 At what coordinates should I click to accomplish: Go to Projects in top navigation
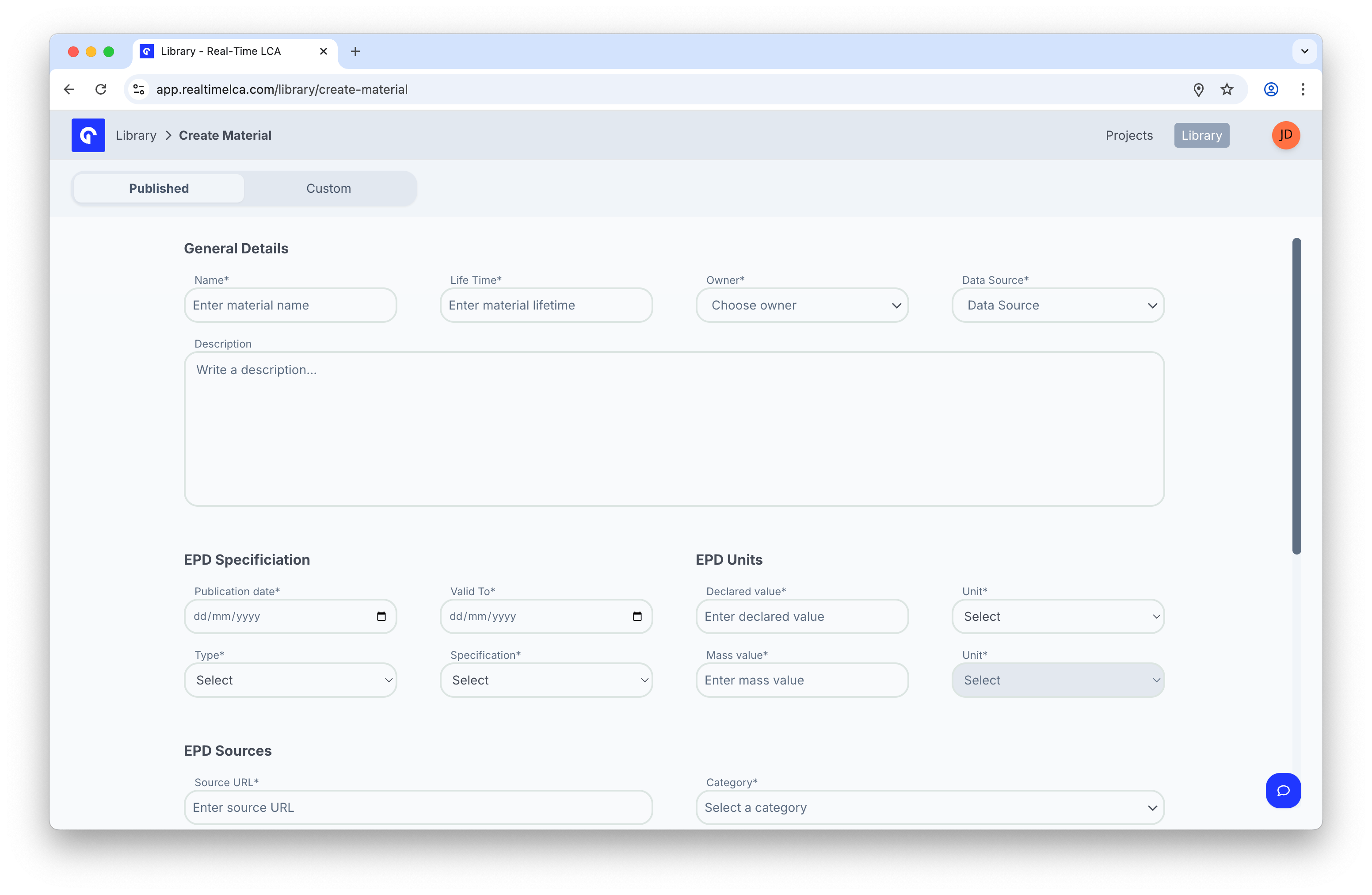click(1129, 135)
